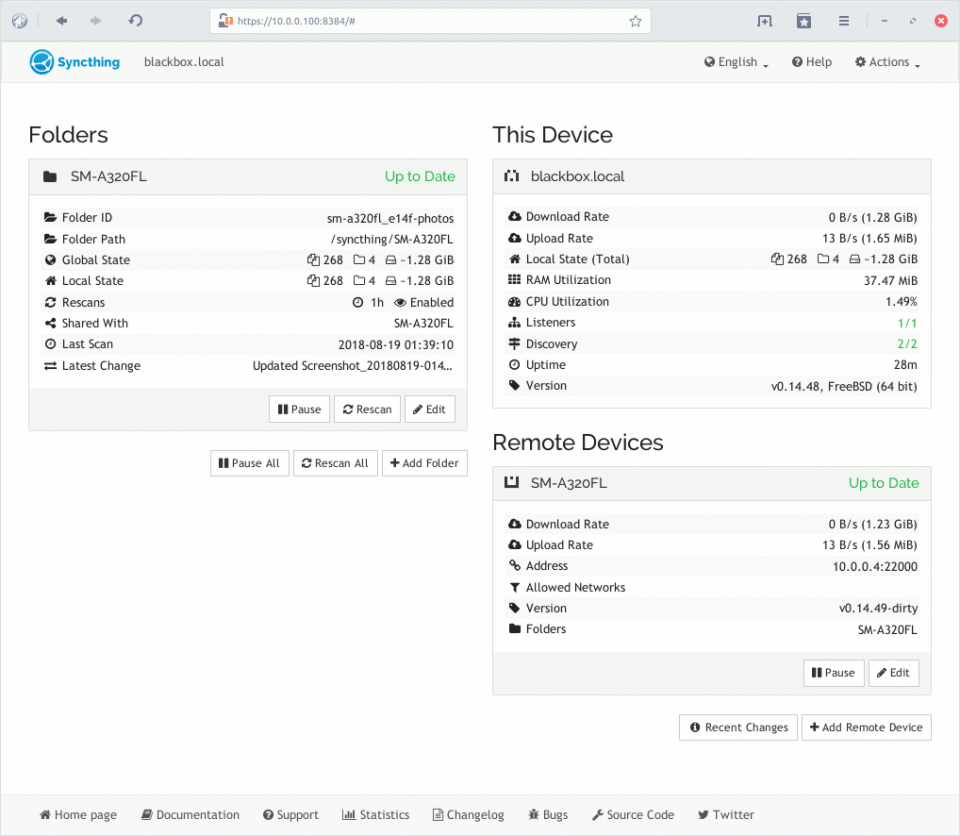The height and width of the screenshot is (836, 960).
Task: Click the SM-A320FL folder icon in Folders panel
Action: 50,177
